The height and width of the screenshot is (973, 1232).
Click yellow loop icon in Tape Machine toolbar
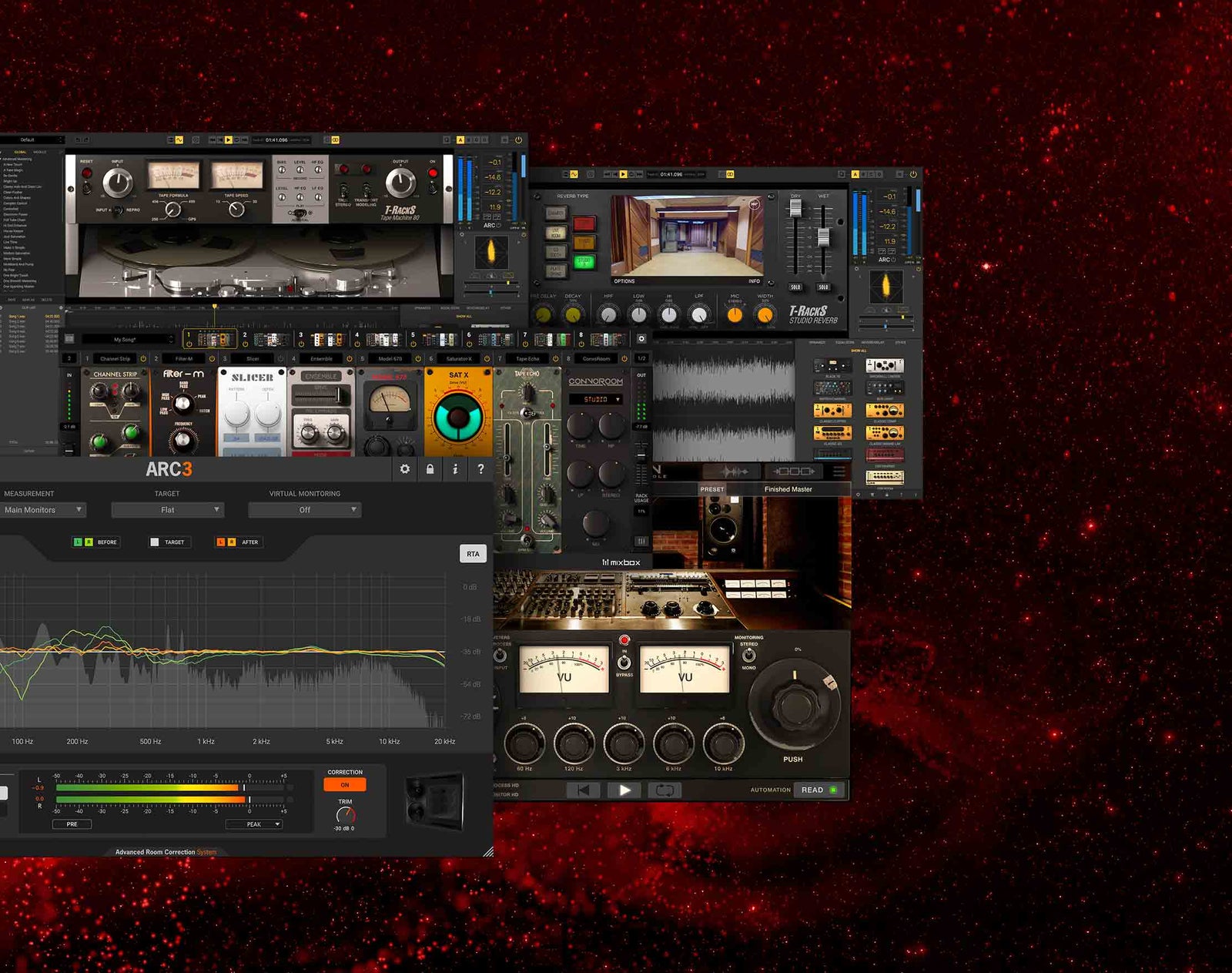click(335, 140)
